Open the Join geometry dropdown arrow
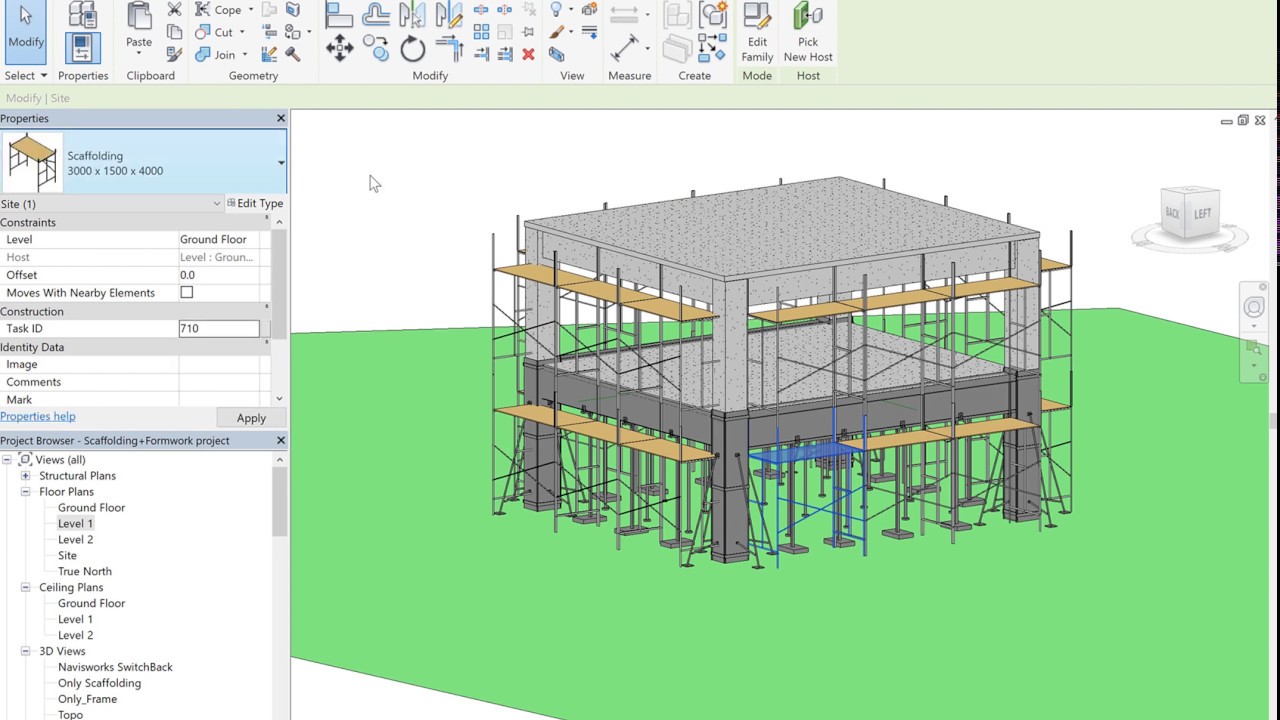 click(244, 55)
